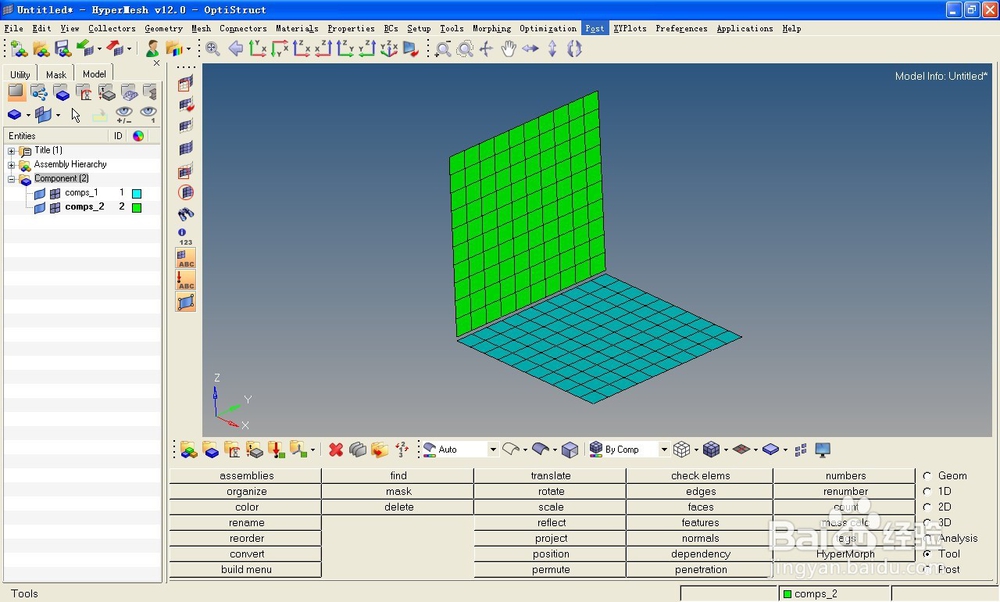The image size is (1000, 602).
Task: Toggle comps_1 geometry visibility icon
Action: pyautogui.click(x=40, y=193)
